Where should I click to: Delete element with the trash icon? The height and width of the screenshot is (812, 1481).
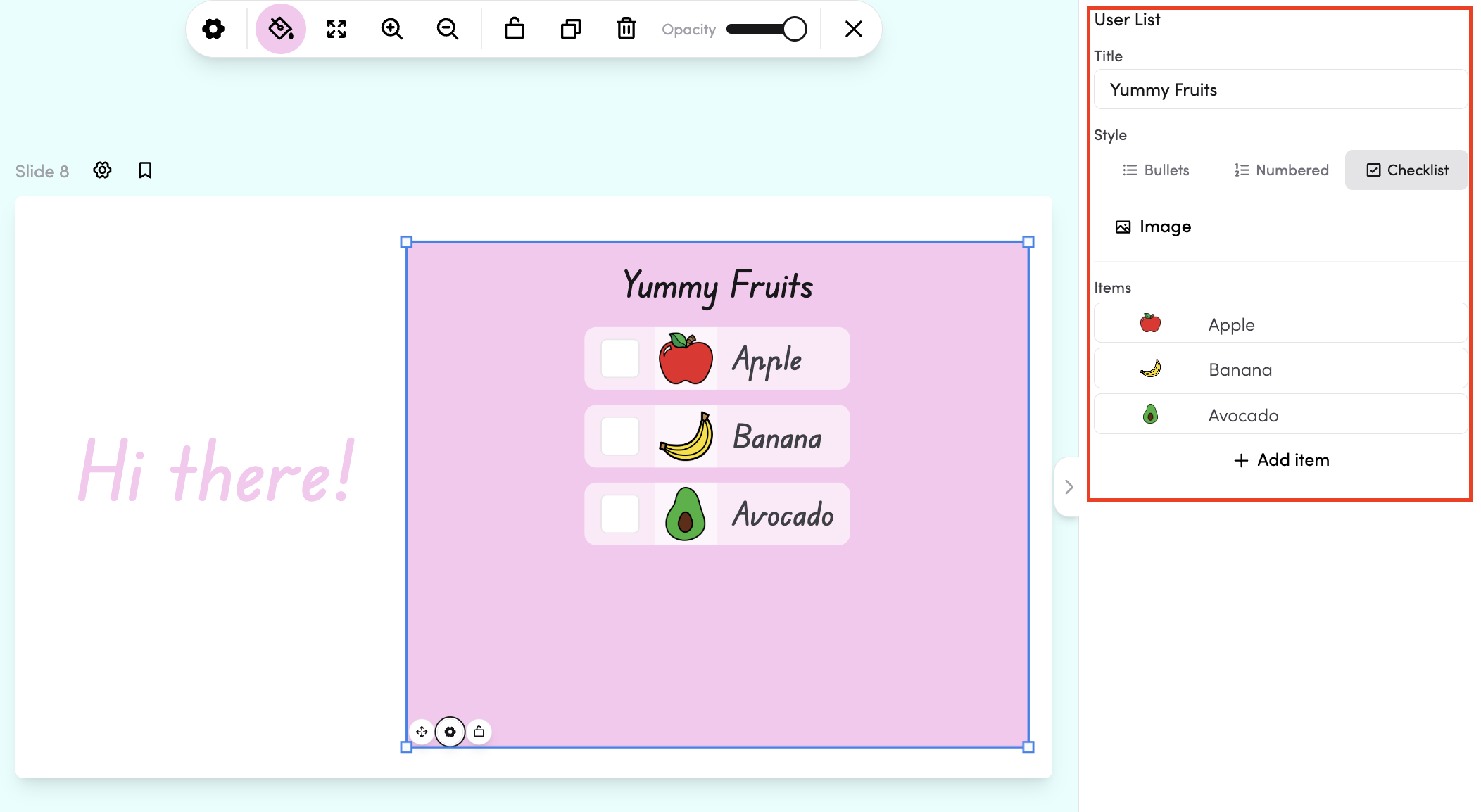626,29
